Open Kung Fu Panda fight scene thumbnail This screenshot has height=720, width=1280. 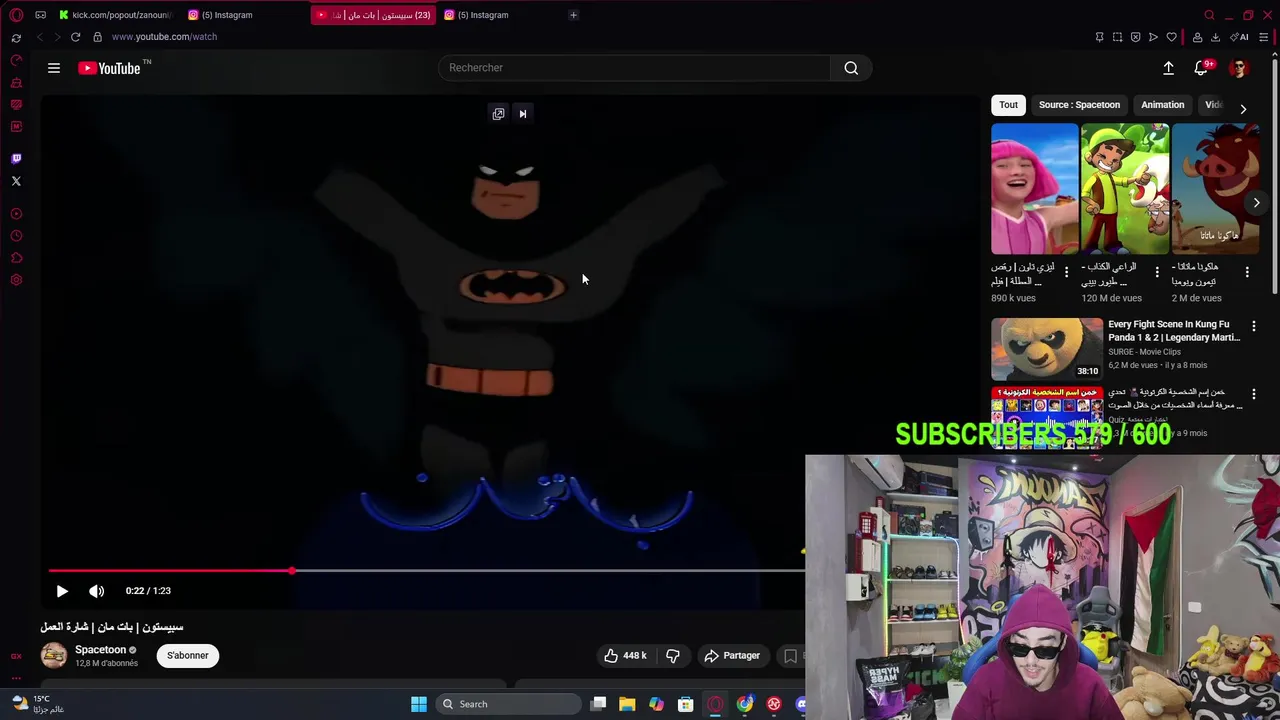pyautogui.click(x=1047, y=348)
